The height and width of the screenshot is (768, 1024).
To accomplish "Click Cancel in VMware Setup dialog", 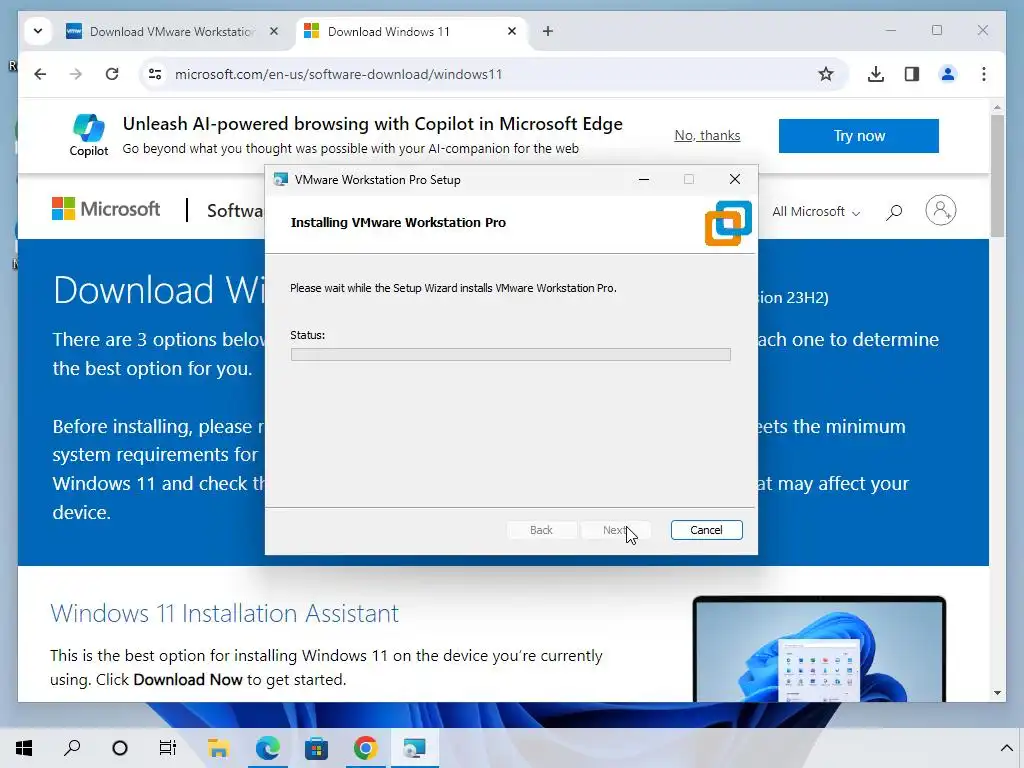I will 707,530.
